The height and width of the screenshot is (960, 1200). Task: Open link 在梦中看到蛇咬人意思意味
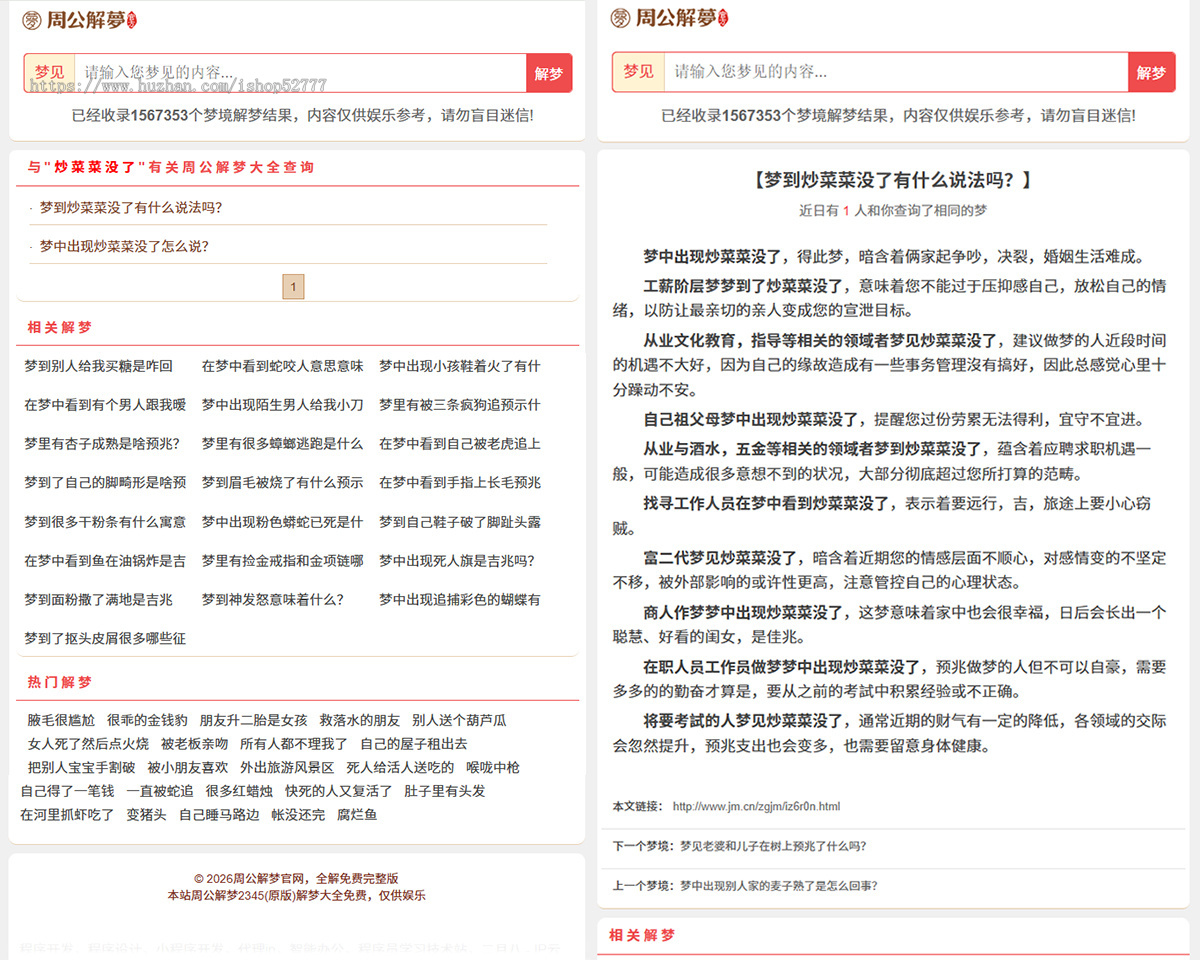click(283, 366)
